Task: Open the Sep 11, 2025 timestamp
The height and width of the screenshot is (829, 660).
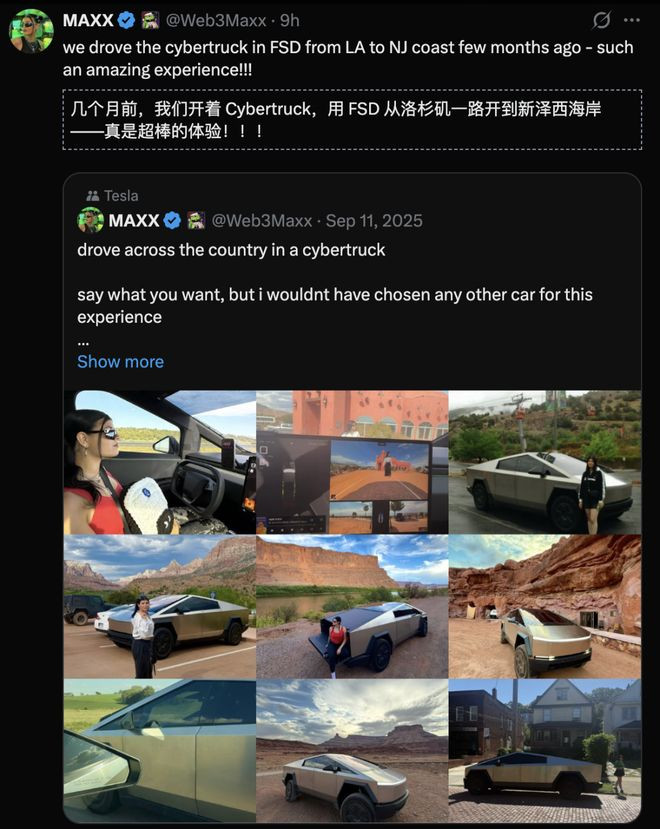Action: tap(374, 220)
